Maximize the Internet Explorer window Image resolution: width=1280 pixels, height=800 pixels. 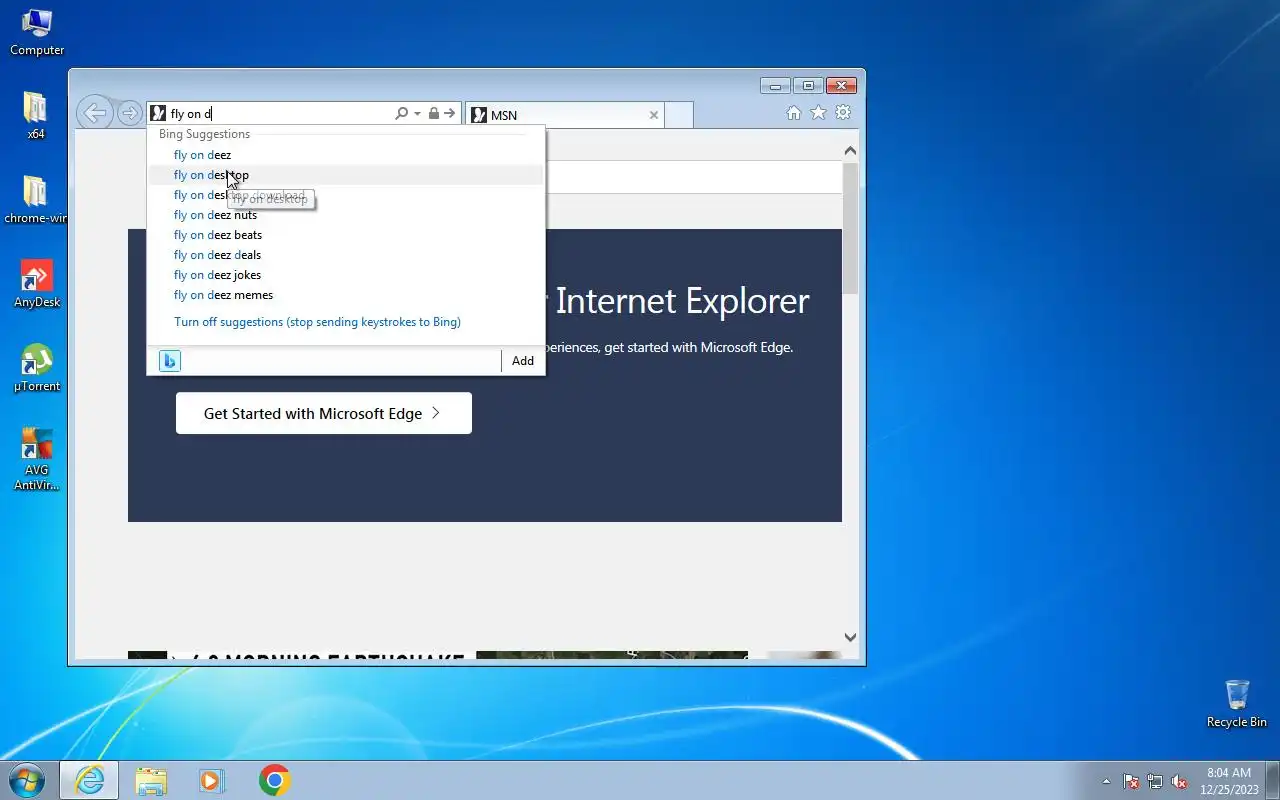808,86
